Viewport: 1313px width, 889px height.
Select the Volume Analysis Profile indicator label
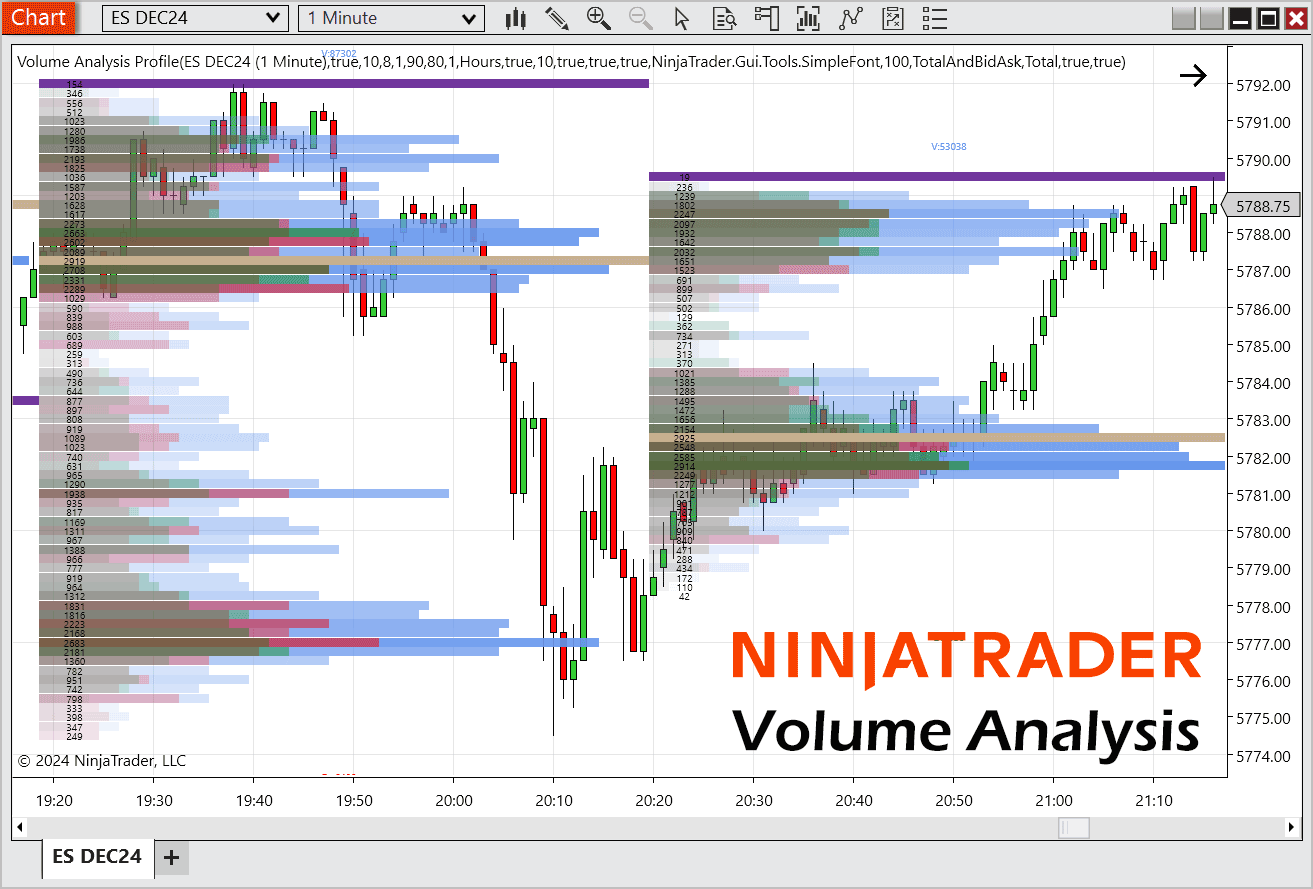click(x=571, y=62)
